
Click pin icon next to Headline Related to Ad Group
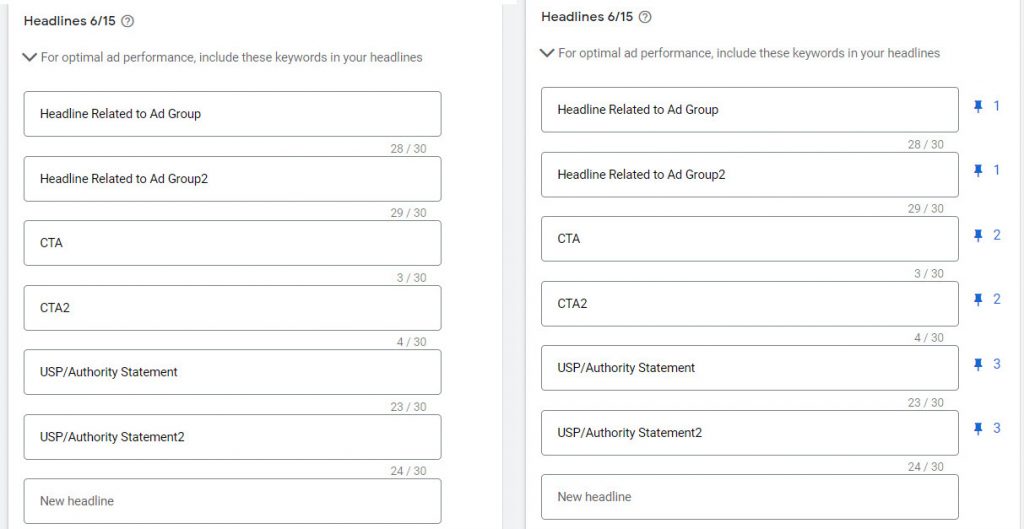click(978, 106)
